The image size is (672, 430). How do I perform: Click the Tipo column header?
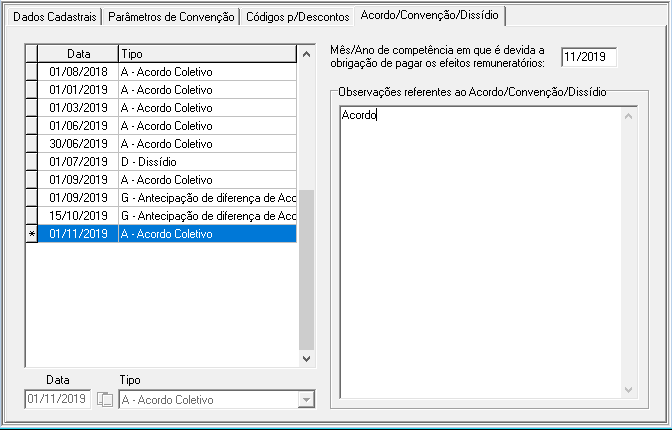point(205,53)
